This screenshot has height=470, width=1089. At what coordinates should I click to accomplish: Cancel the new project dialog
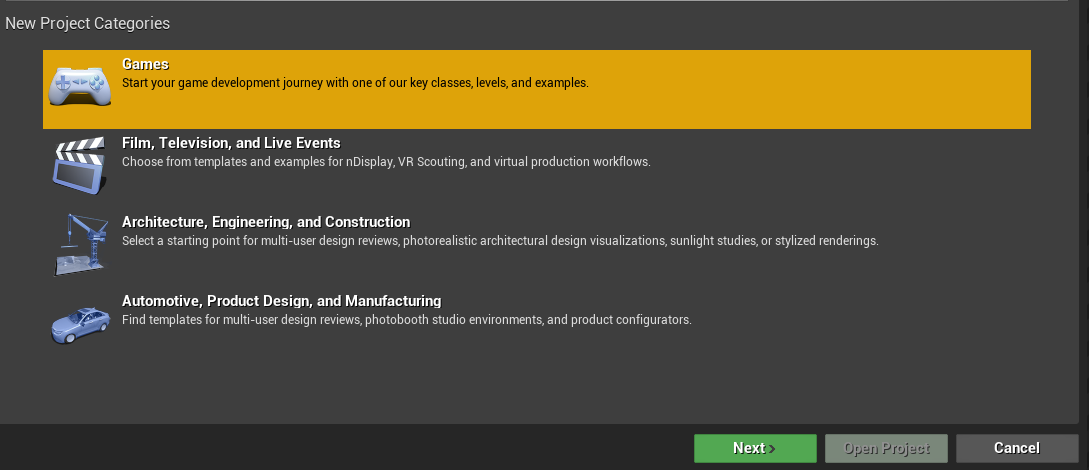(x=1016, y=449)
